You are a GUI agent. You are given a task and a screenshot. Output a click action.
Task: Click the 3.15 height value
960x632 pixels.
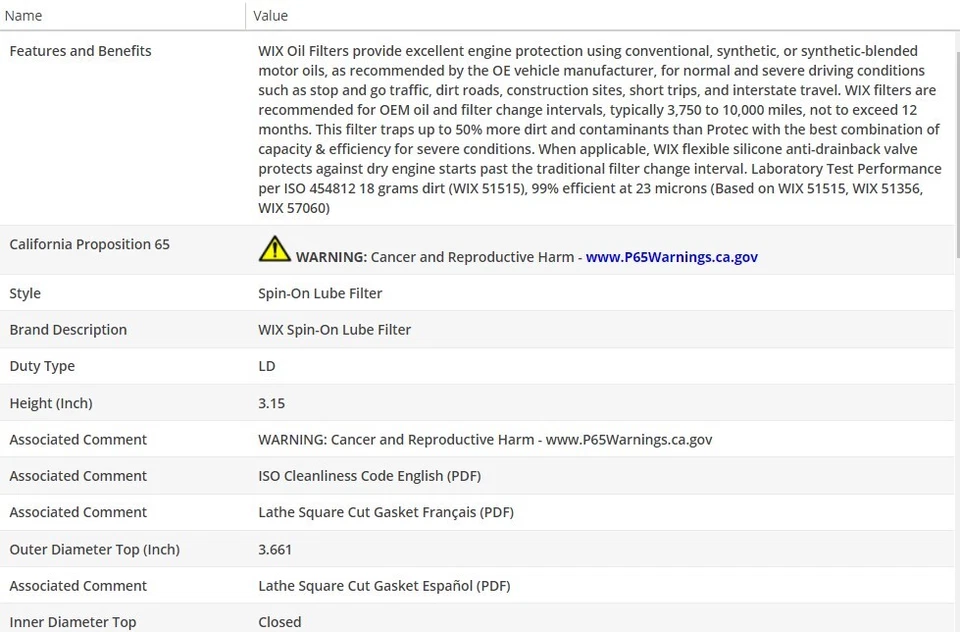[x=271, y=403]
